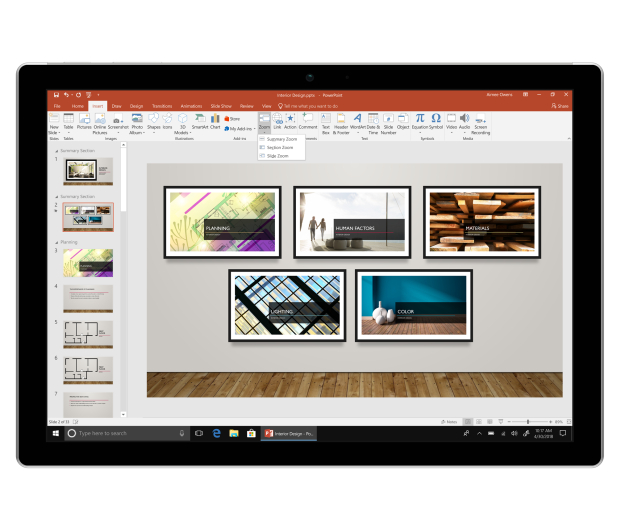Insert Icons
Viewport: 617px width, 530px height.
coord(168,122)
